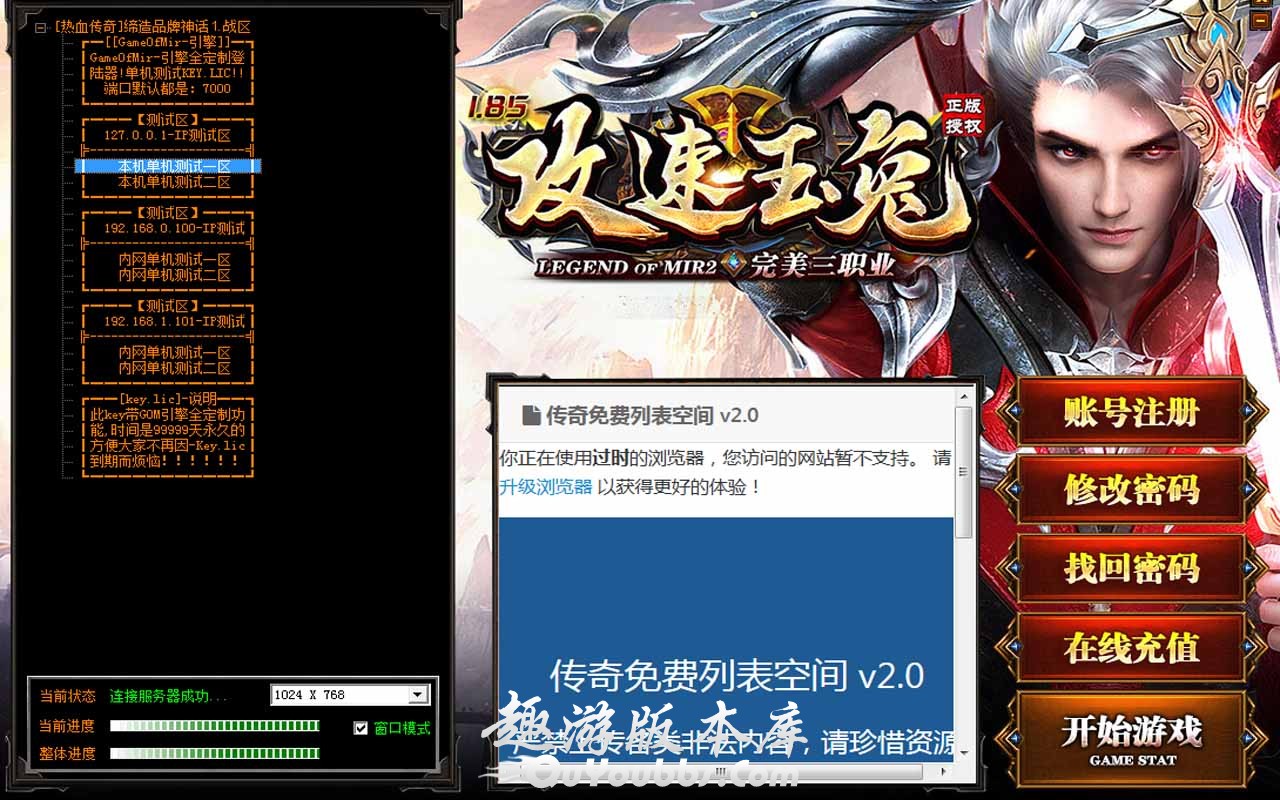Minimize the launcher with the dash icon
Screen dimensions: 1280x800
[x=1262, y=20]
